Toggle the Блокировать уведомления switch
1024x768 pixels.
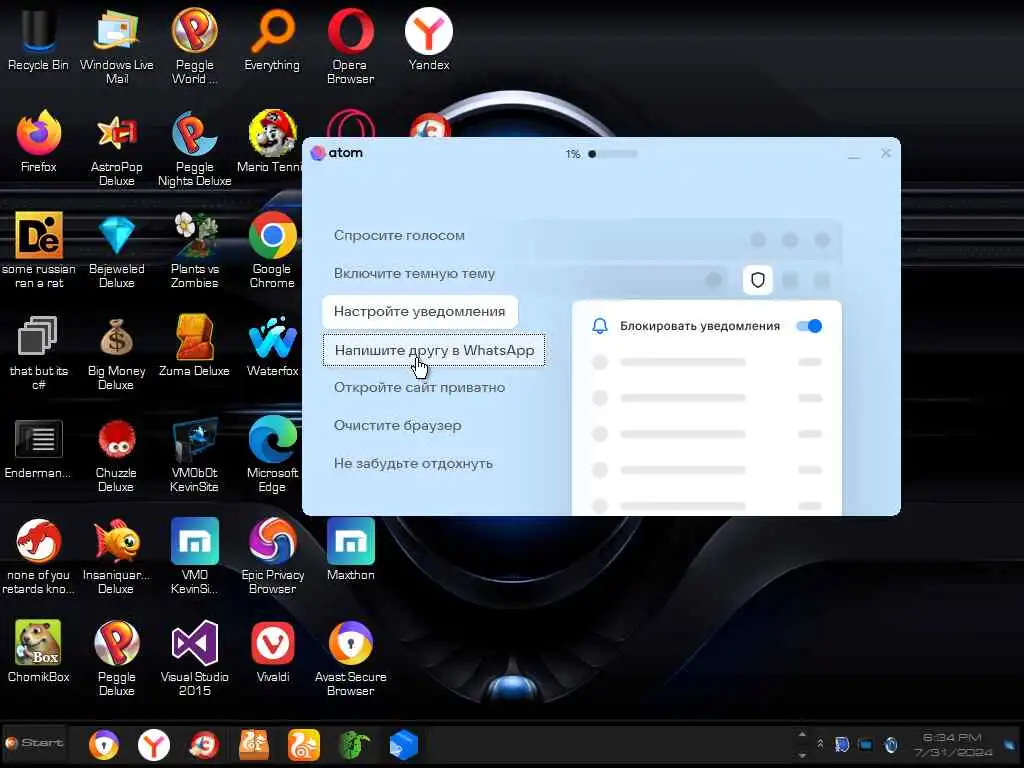(x=809, y=326)
